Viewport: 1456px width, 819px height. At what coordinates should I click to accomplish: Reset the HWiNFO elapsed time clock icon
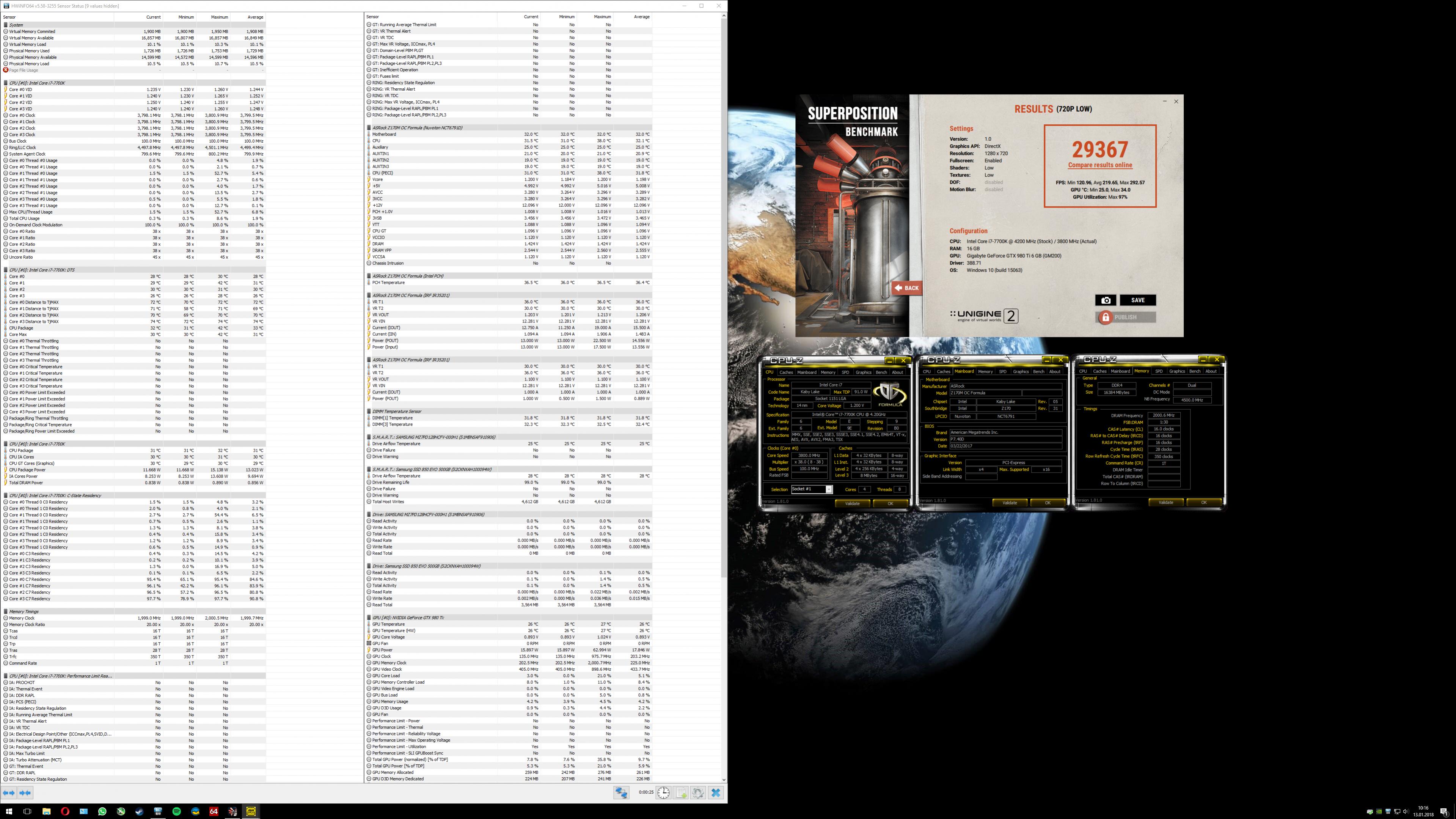pos(663,793)
